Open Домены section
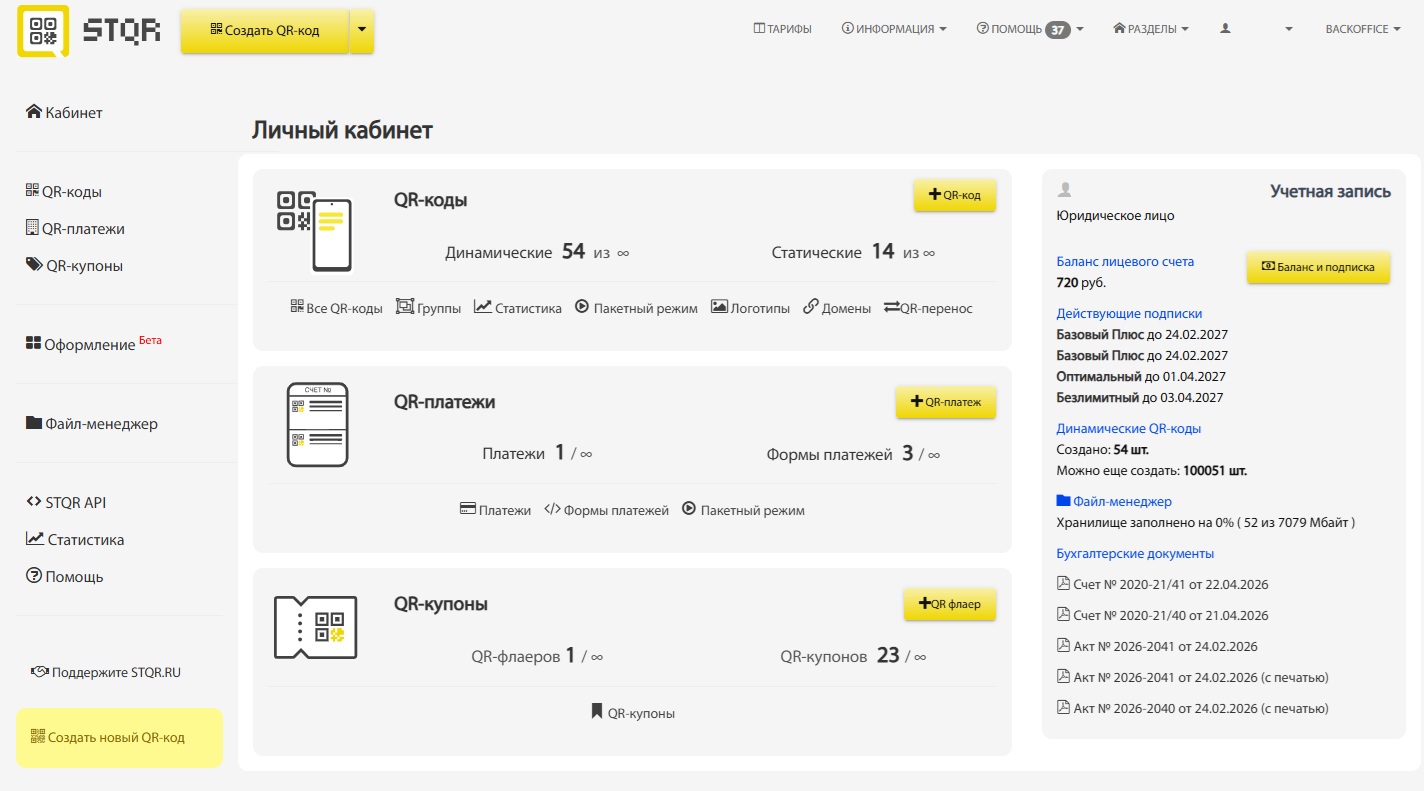Image resolution: width=1424 pixels, height=791 pixels. (837, 308)
